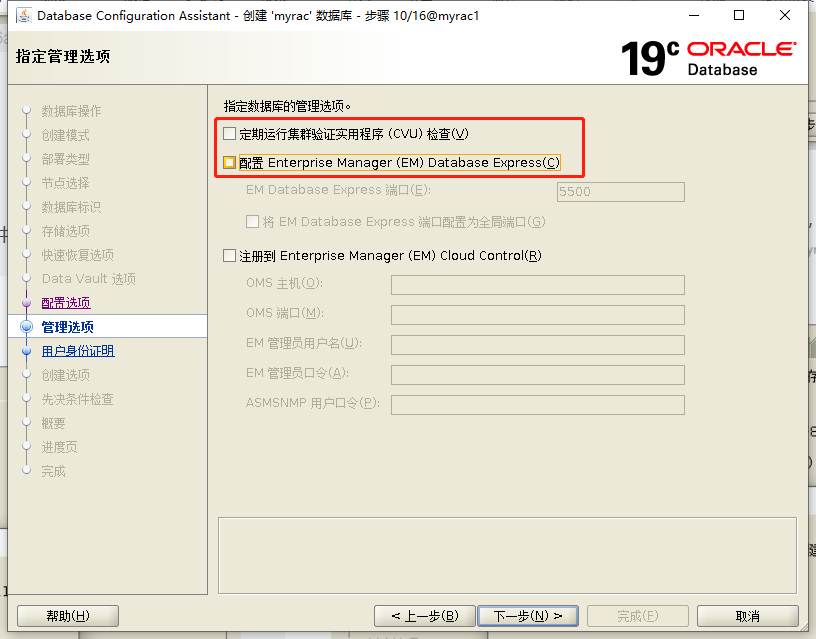Click the EM 管理员用户名 input field

(538, 345)
